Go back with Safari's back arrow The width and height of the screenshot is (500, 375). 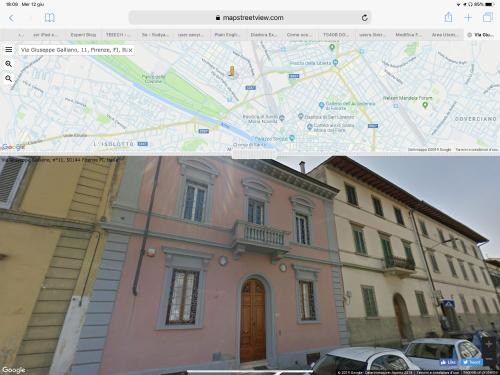pos(12,18)
